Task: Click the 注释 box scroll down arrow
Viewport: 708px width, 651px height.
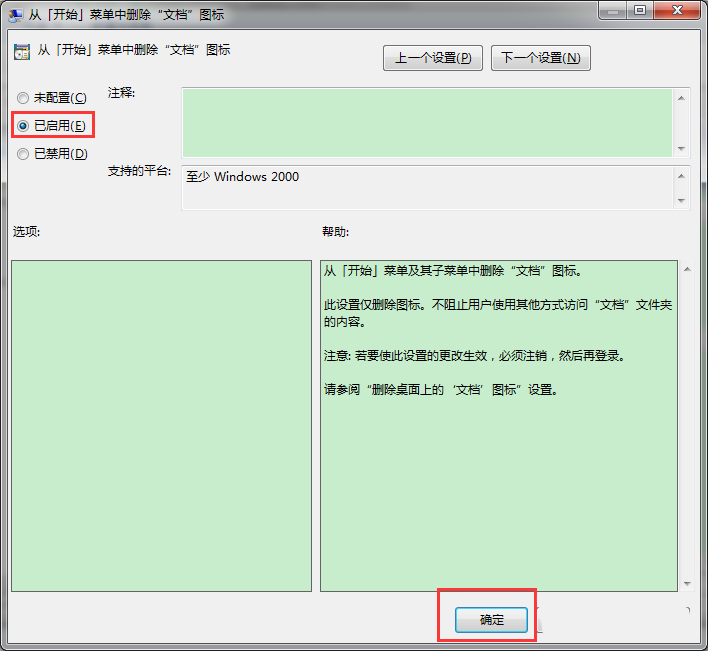Action: point(681,149)
